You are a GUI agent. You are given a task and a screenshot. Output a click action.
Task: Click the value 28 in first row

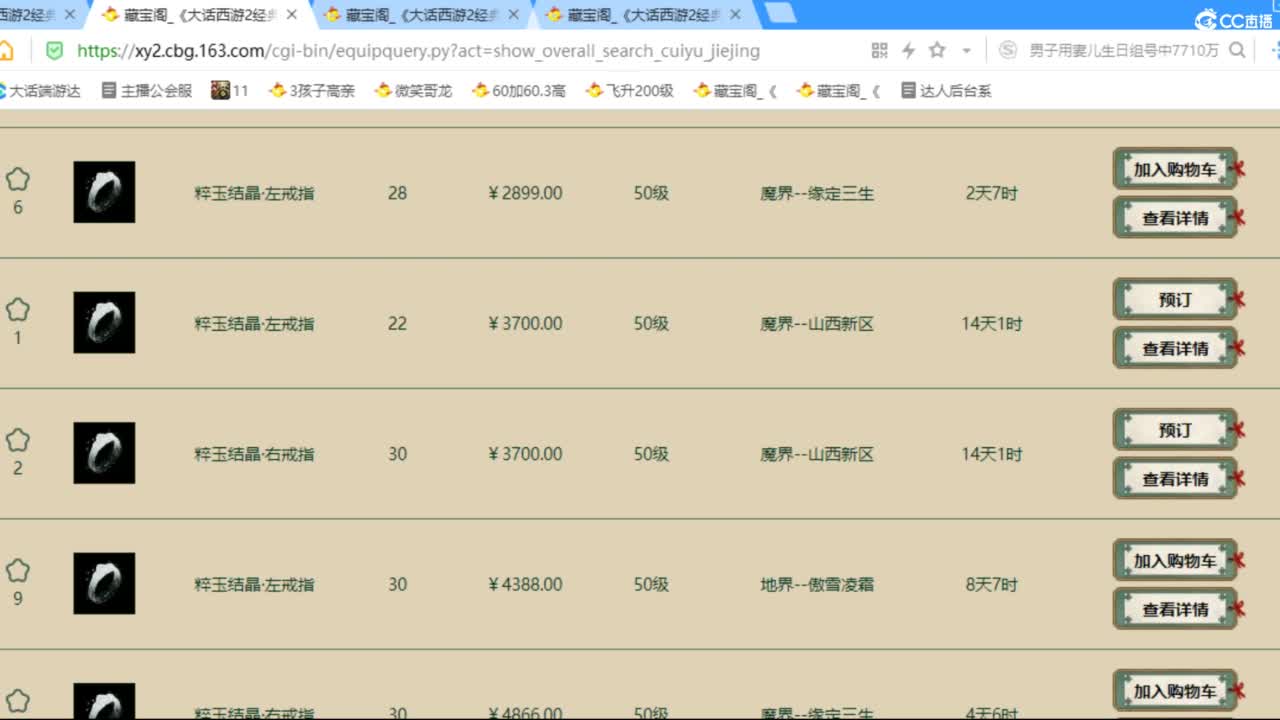tap(397, 193)
